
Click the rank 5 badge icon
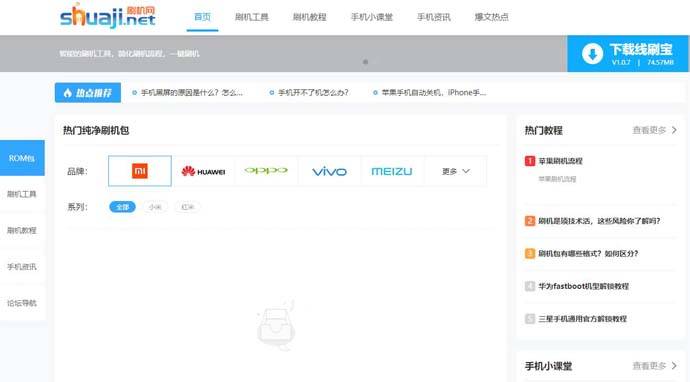tap(530, 319)
